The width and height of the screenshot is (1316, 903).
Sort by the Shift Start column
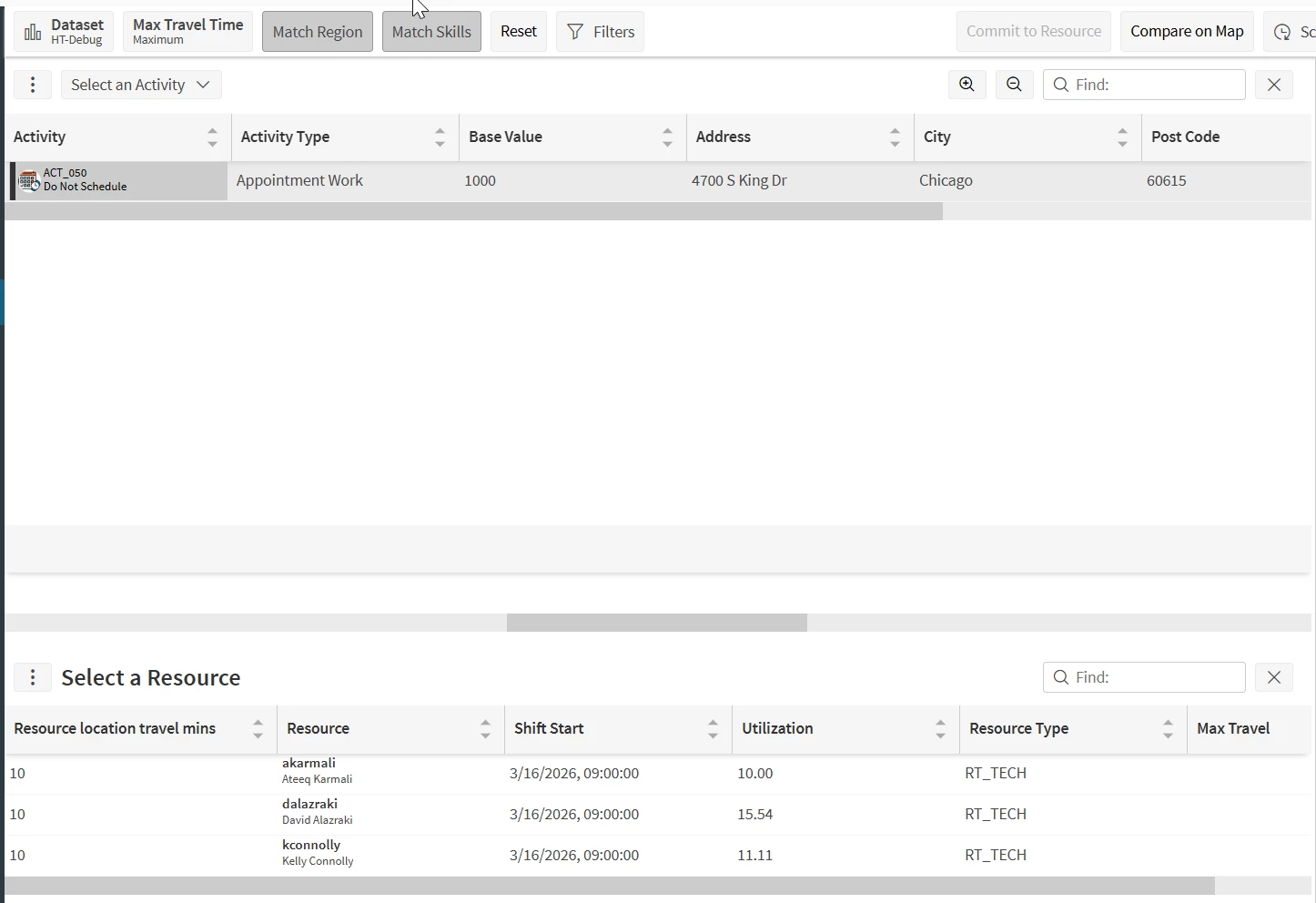tap(713, 729)
